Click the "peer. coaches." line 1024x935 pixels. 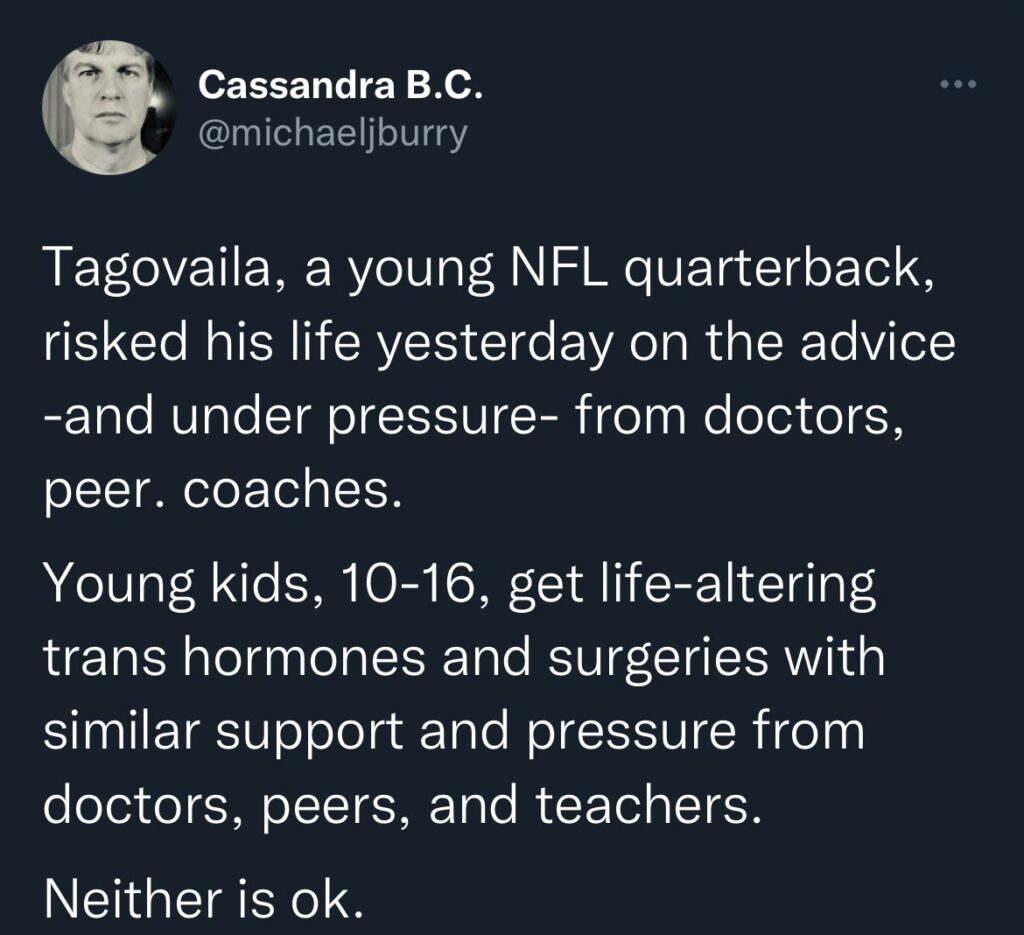coord(222,492)
